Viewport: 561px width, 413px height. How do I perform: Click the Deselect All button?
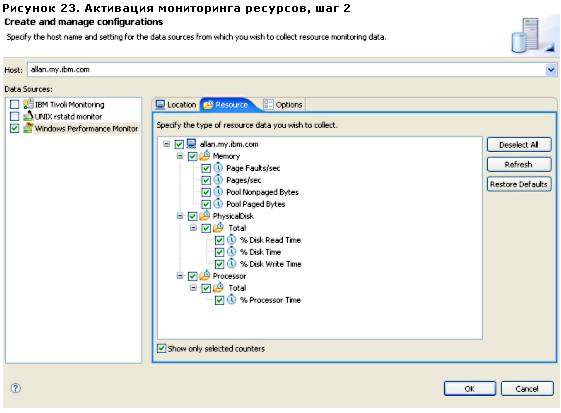click(x=519, y=145)
